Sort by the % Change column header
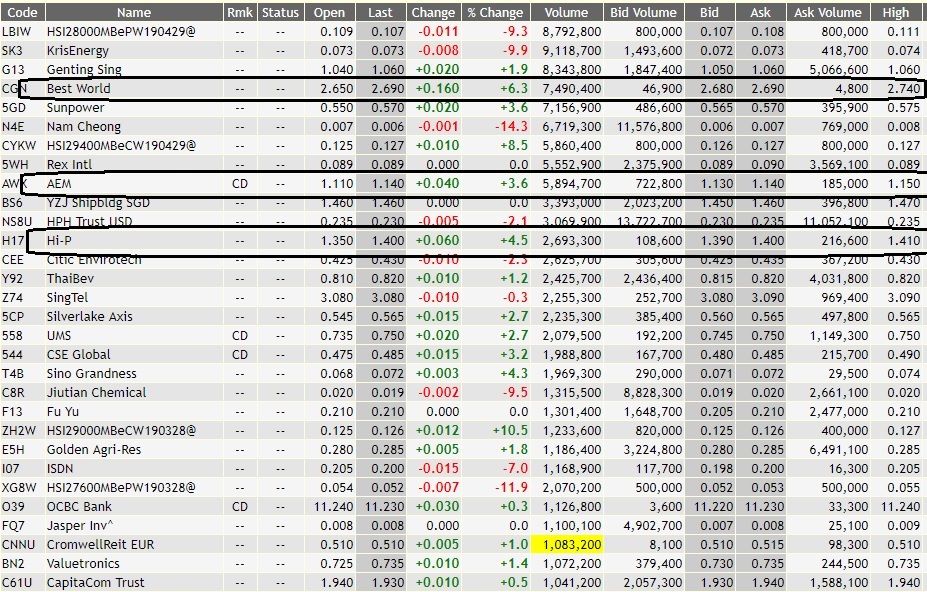Screen dimensions: 927x592 pyautogui.click(x=495, y=12)
